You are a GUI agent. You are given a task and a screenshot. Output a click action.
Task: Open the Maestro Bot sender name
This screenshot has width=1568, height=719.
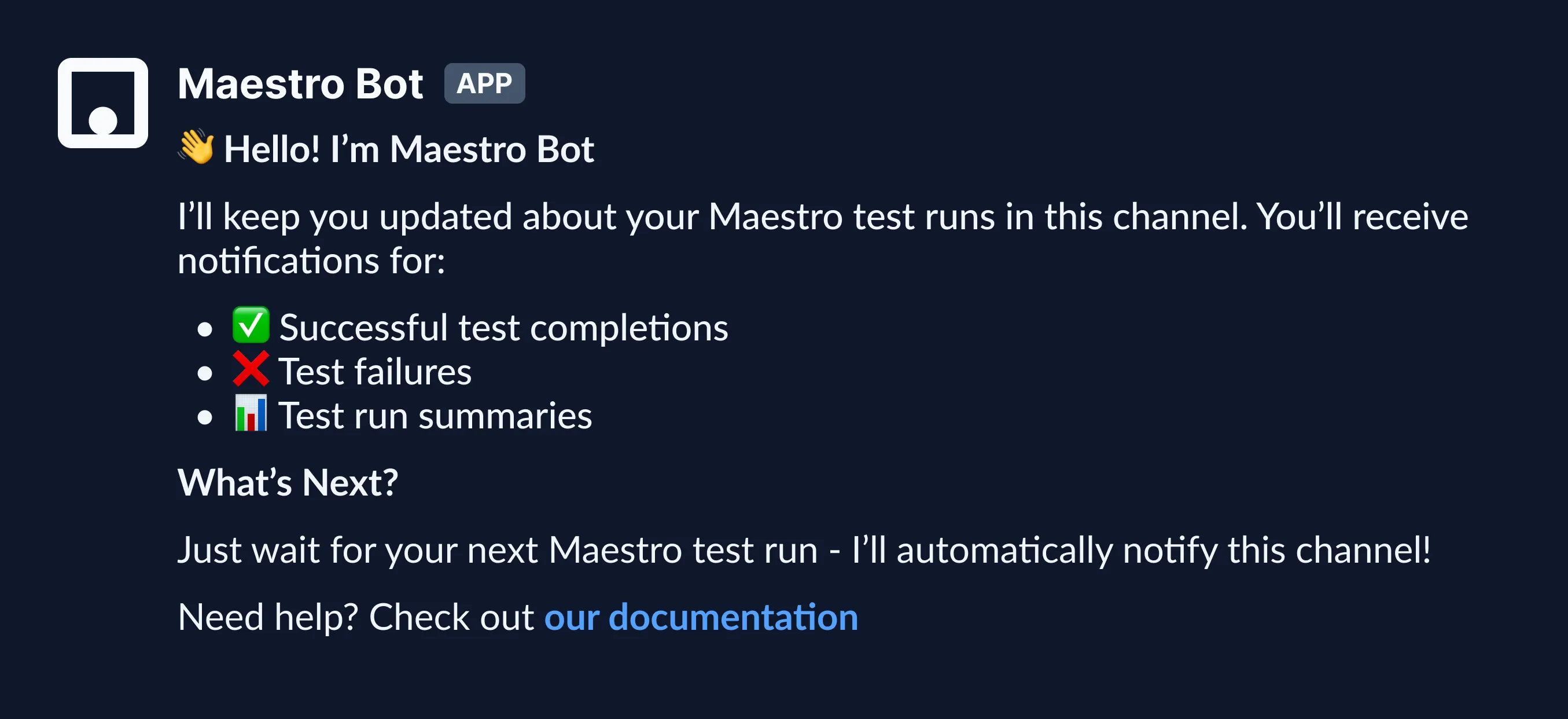pyautogui.click(x=300, y=83)
